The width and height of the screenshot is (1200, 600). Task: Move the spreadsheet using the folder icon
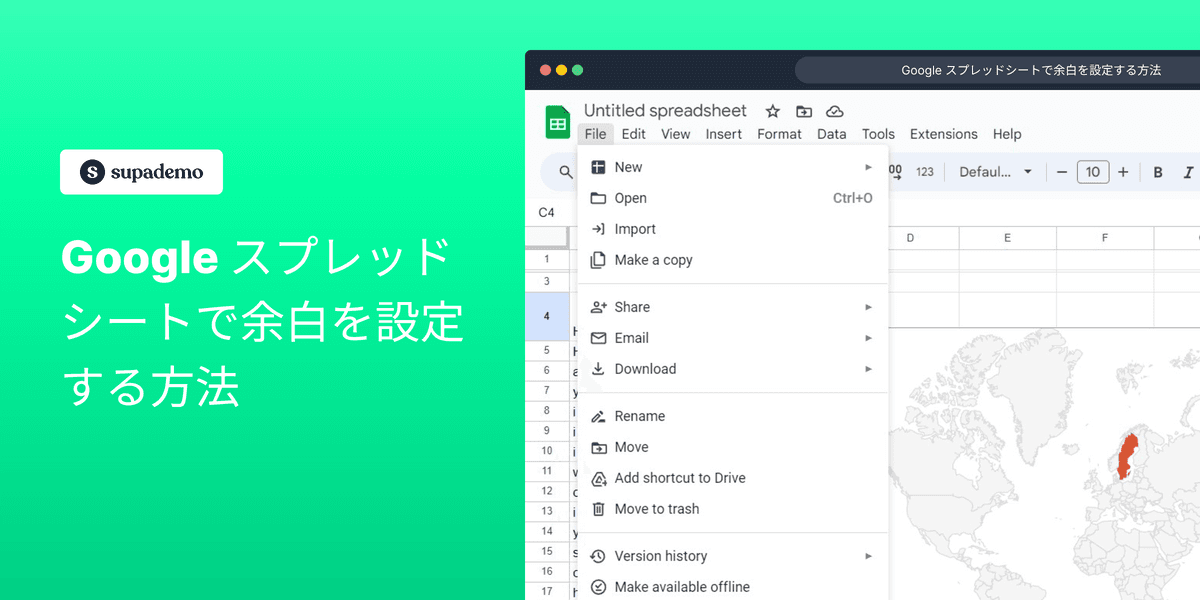[x=804, y=111]
